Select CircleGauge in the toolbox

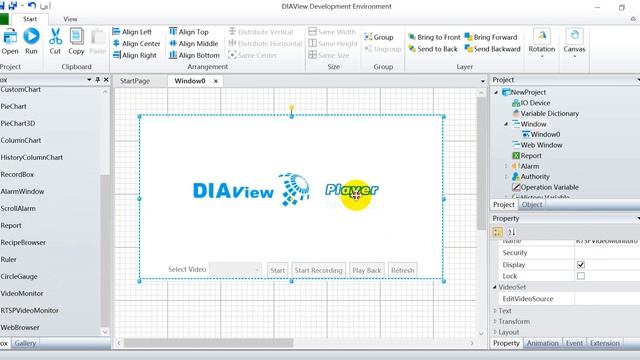click(19, 277)
